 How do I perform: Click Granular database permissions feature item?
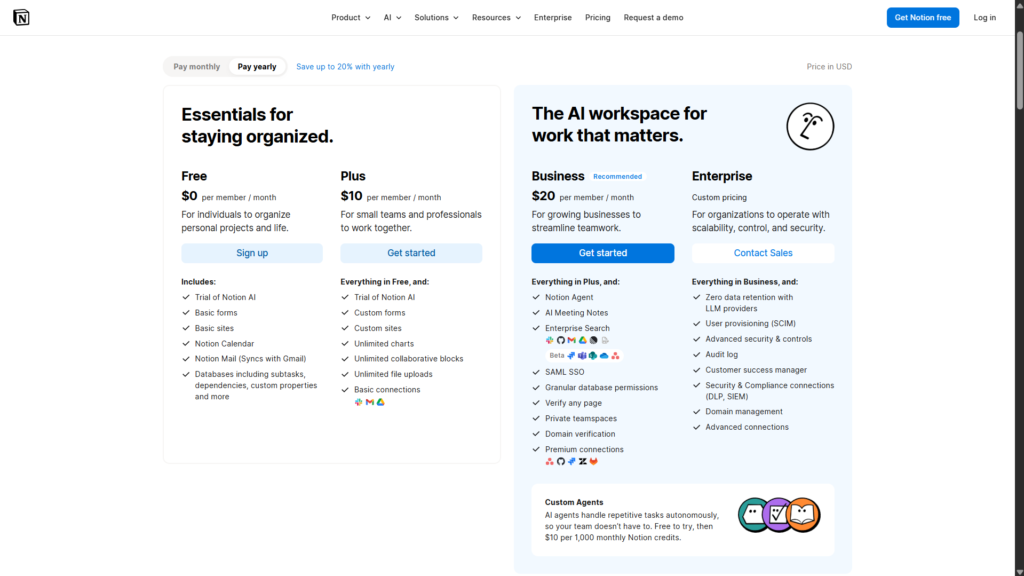(601, 388)
